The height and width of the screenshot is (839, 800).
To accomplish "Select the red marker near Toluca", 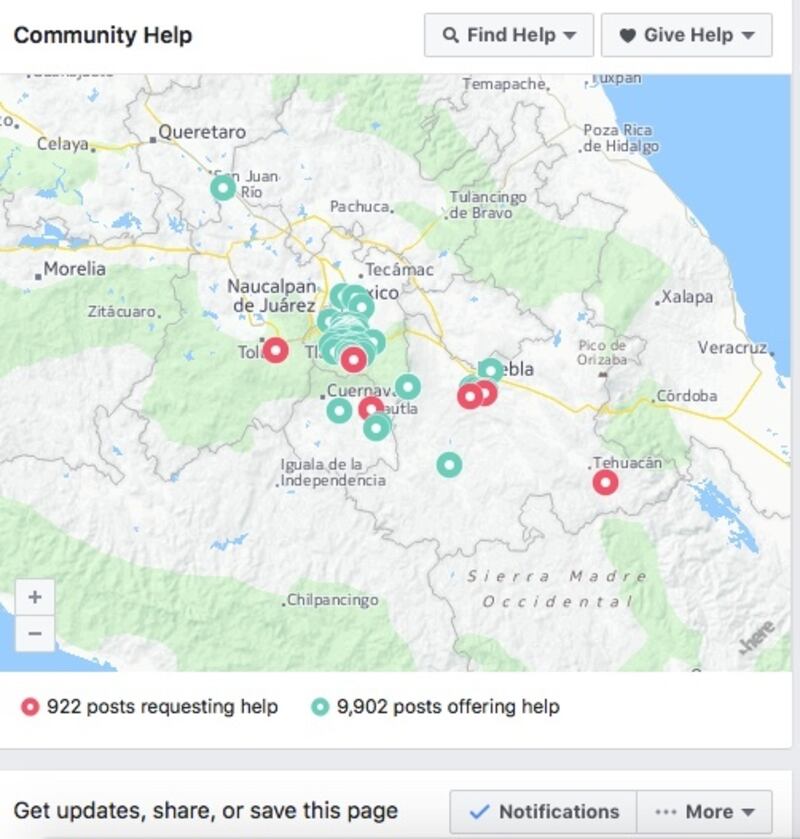I will click(x=276, y=350).
